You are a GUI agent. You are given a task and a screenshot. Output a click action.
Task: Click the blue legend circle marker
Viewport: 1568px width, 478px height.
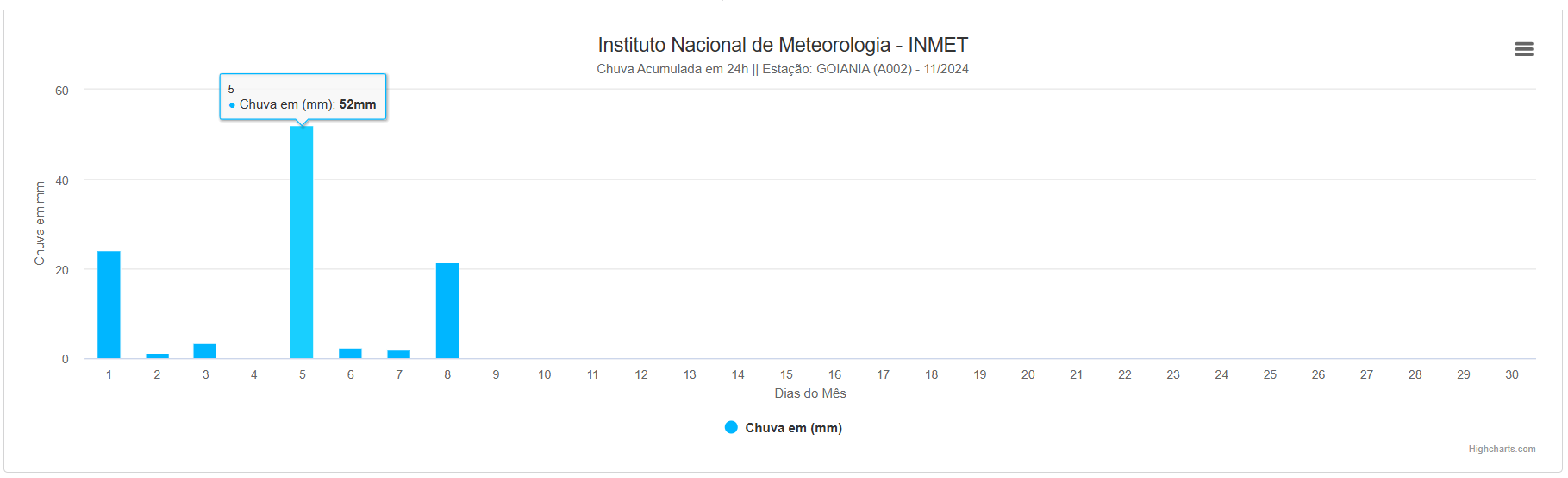click(731, 427)
